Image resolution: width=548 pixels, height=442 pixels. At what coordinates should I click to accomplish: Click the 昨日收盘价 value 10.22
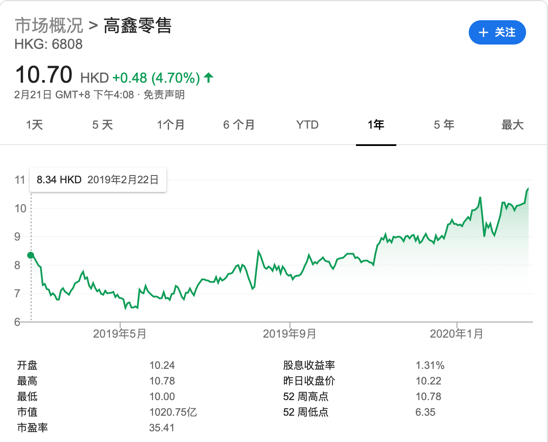[x=428, y=381]
